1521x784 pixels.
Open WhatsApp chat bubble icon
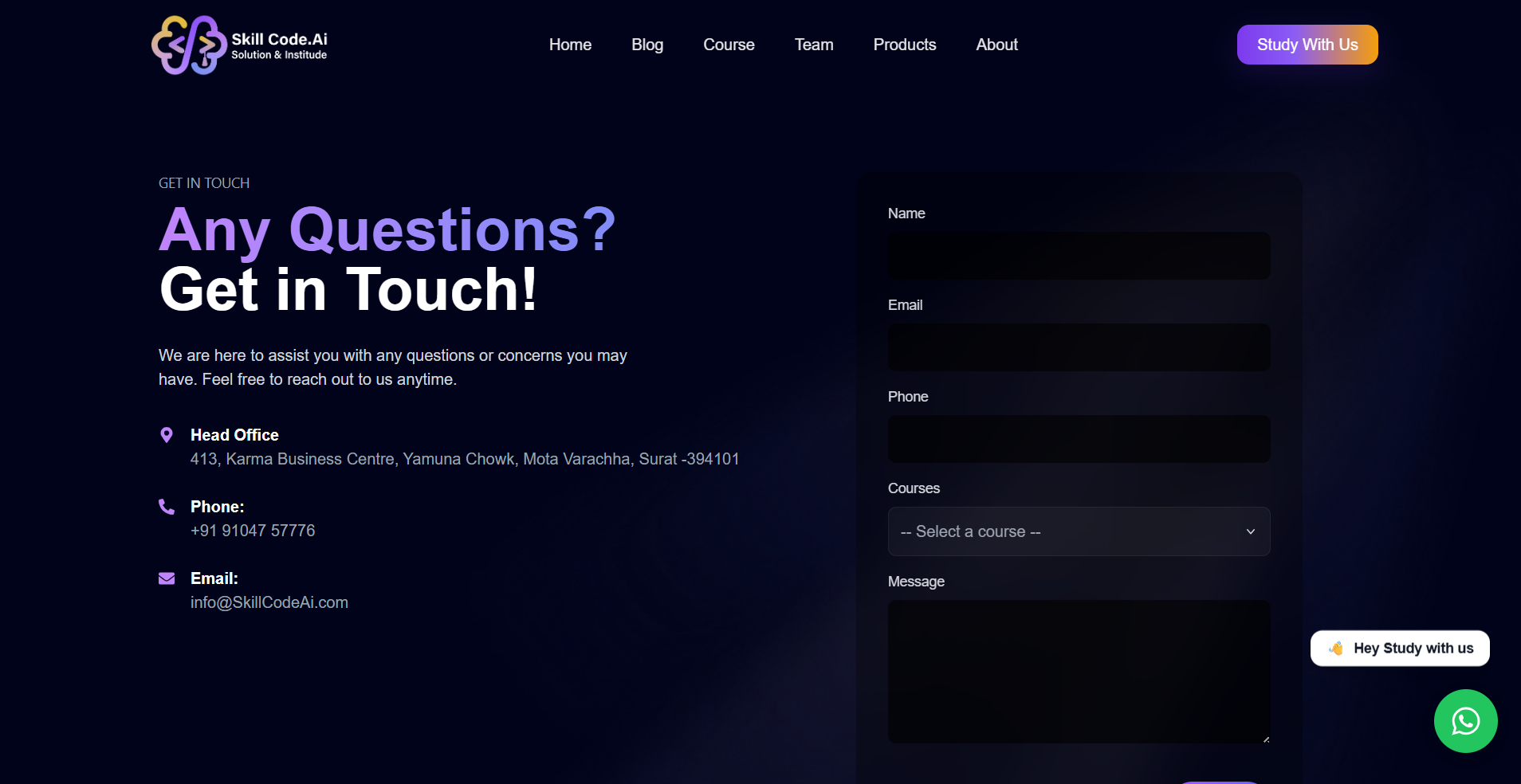[1465, 721]
